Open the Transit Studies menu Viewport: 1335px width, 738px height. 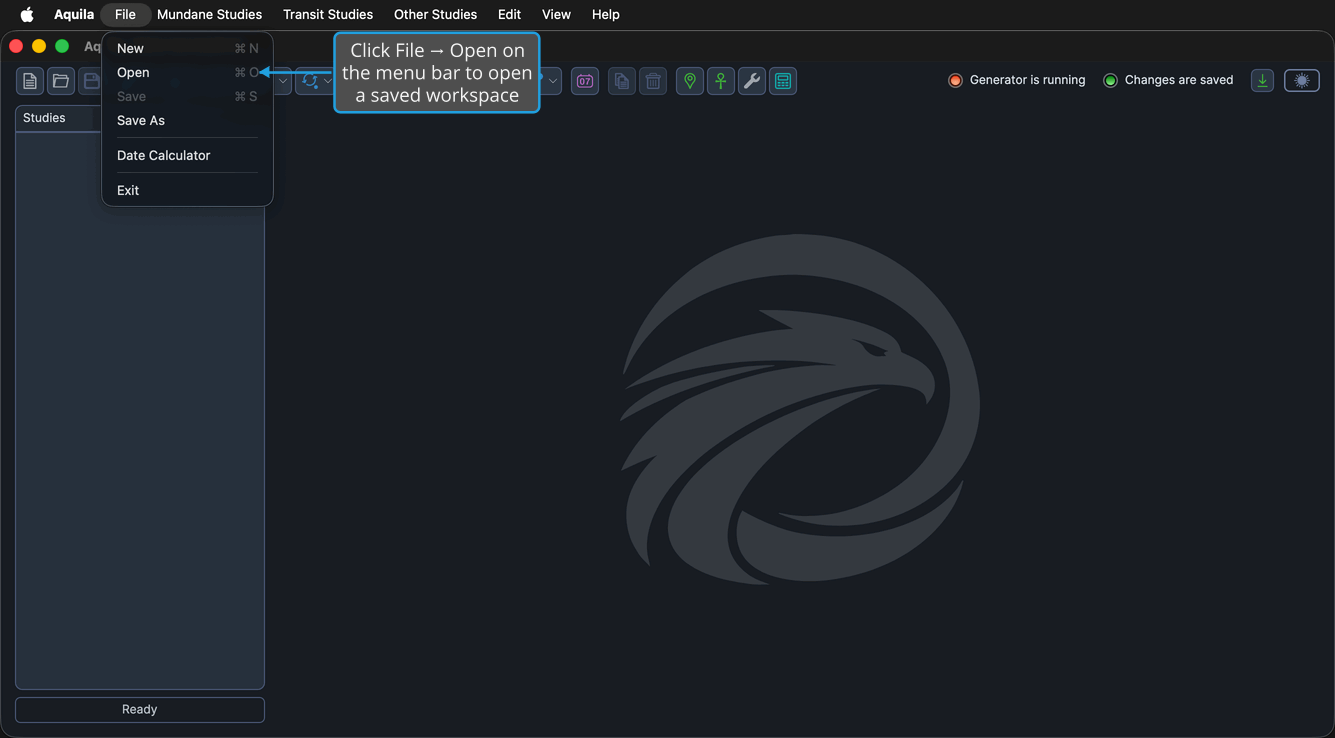(x=328, y=14)
